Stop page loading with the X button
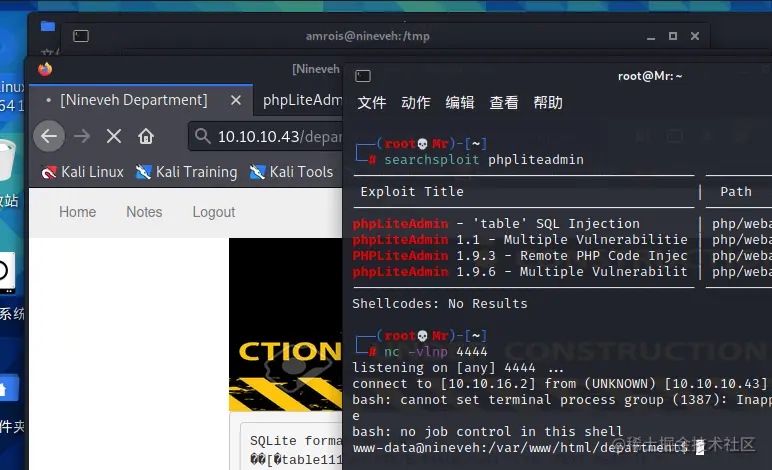Image resolution: width=772 pixels, height=470 pixels. click(114, 136)
